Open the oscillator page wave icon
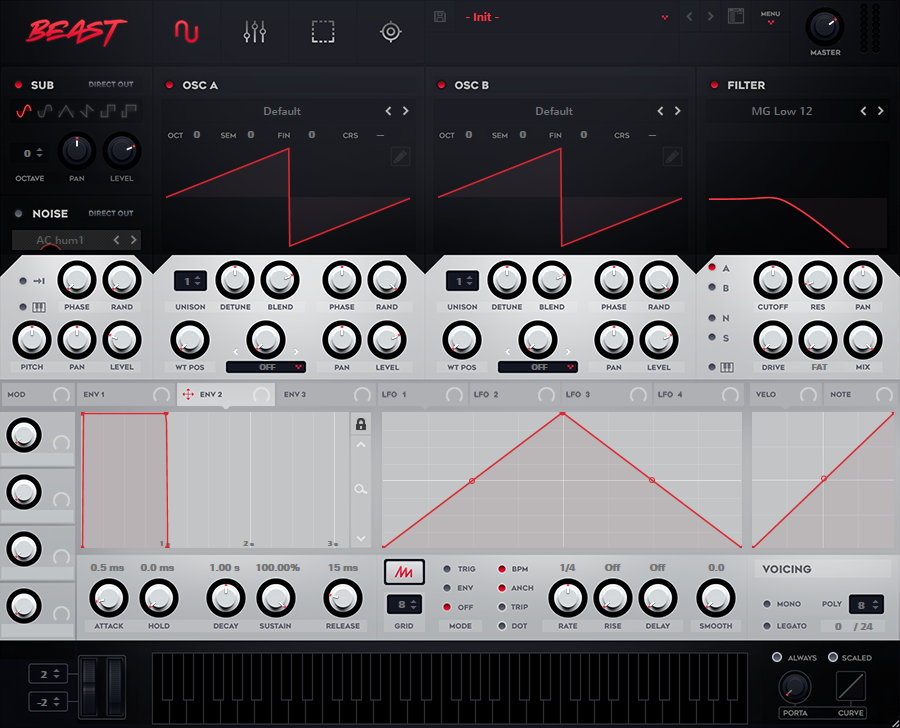This screenshot has width=900, height=728. [x=187, y=31]
